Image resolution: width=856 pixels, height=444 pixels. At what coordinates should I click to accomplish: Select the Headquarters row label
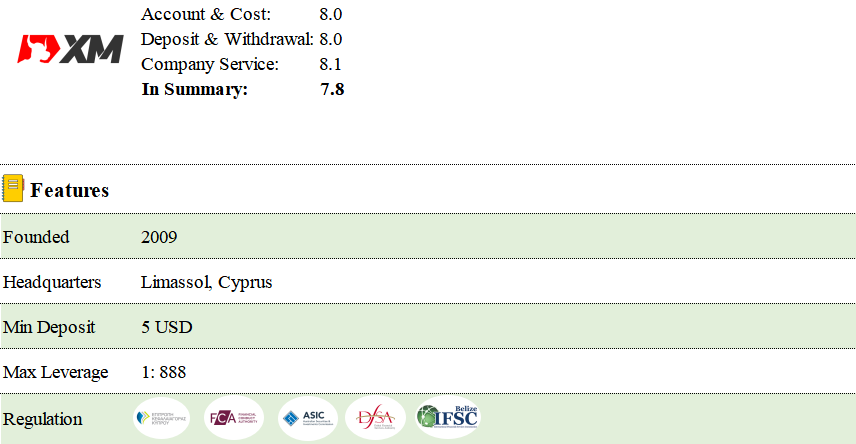click(52, 282)
